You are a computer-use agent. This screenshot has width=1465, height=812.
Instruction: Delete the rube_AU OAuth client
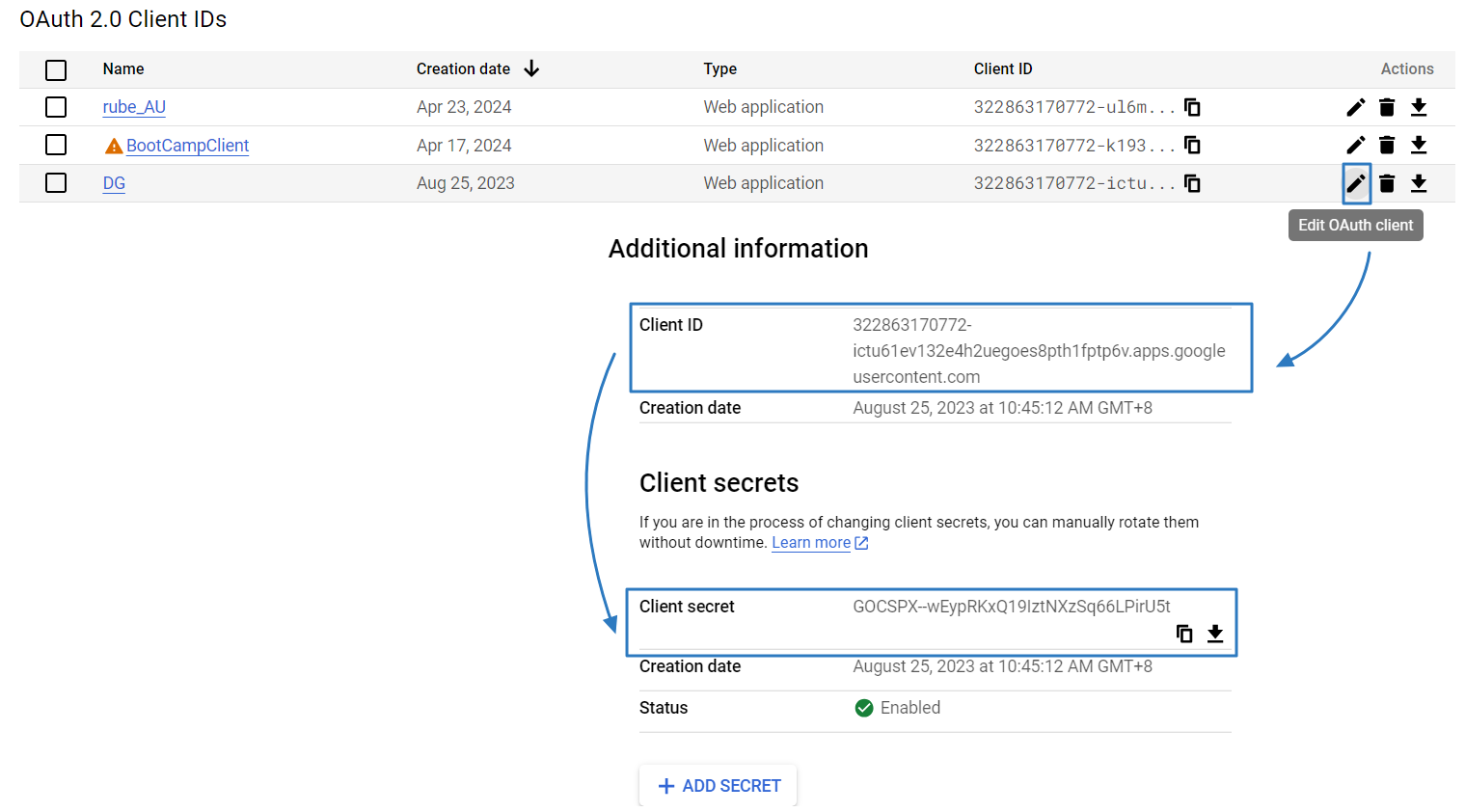(x=1387, y=107)
